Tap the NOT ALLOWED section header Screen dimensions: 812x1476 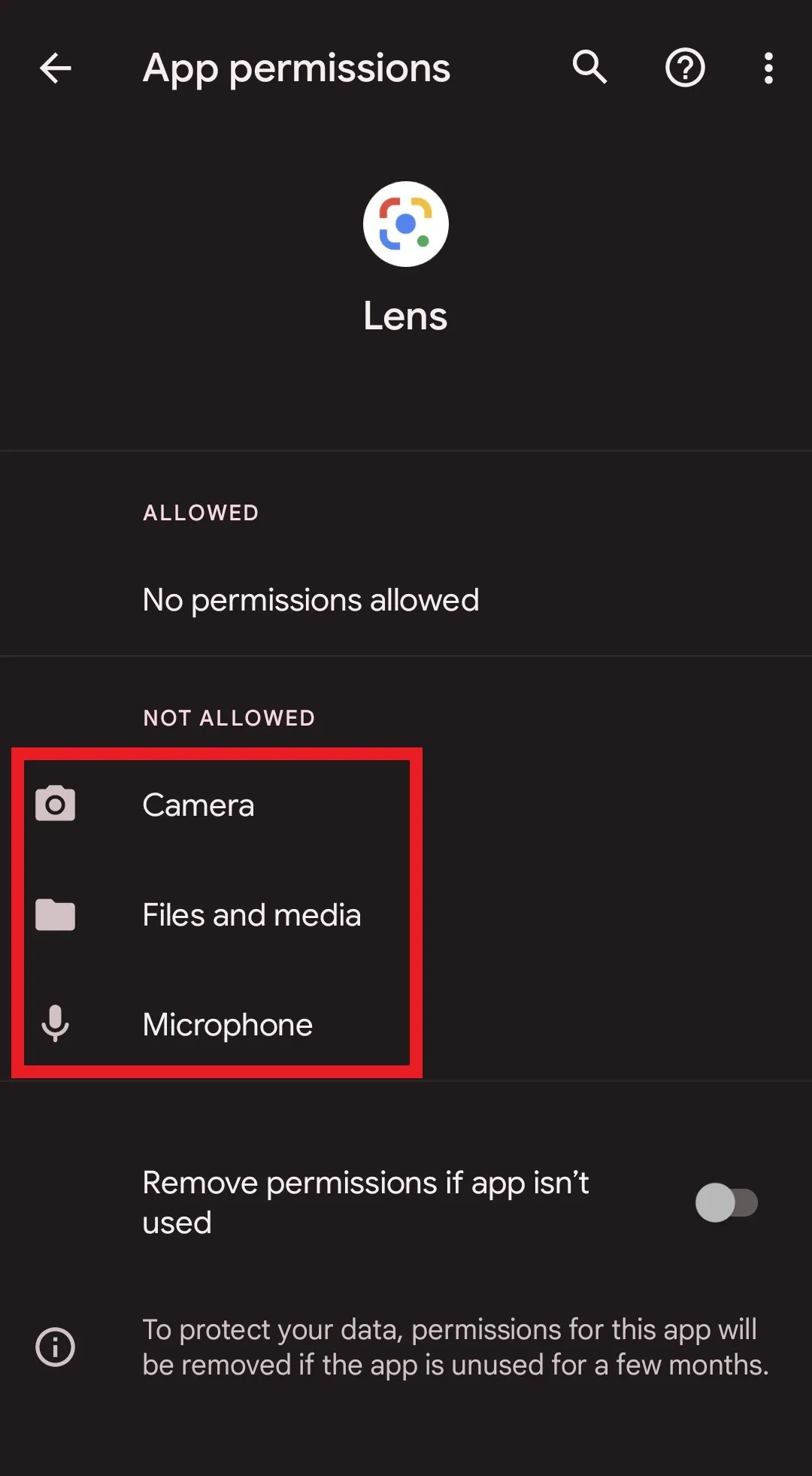229,718
